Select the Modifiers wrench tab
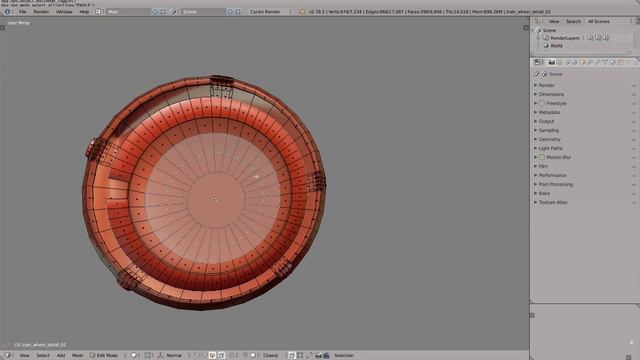 [x=598, y=62]
